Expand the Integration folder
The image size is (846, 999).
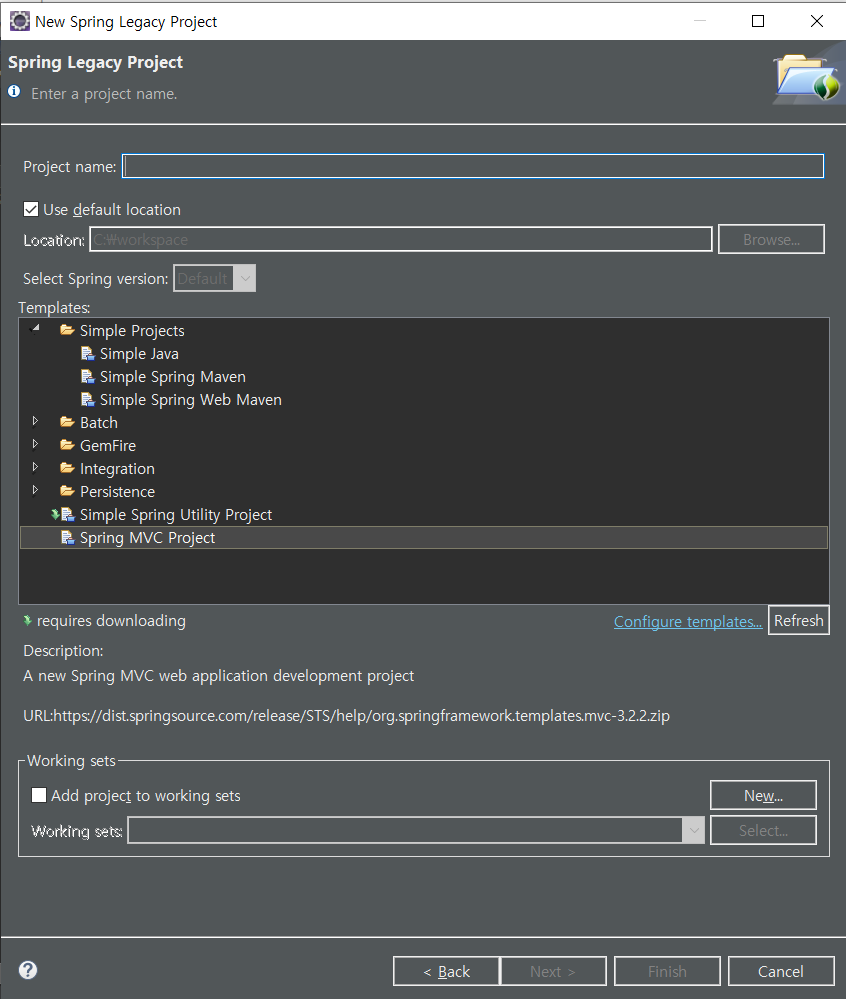tap(36, 467)
